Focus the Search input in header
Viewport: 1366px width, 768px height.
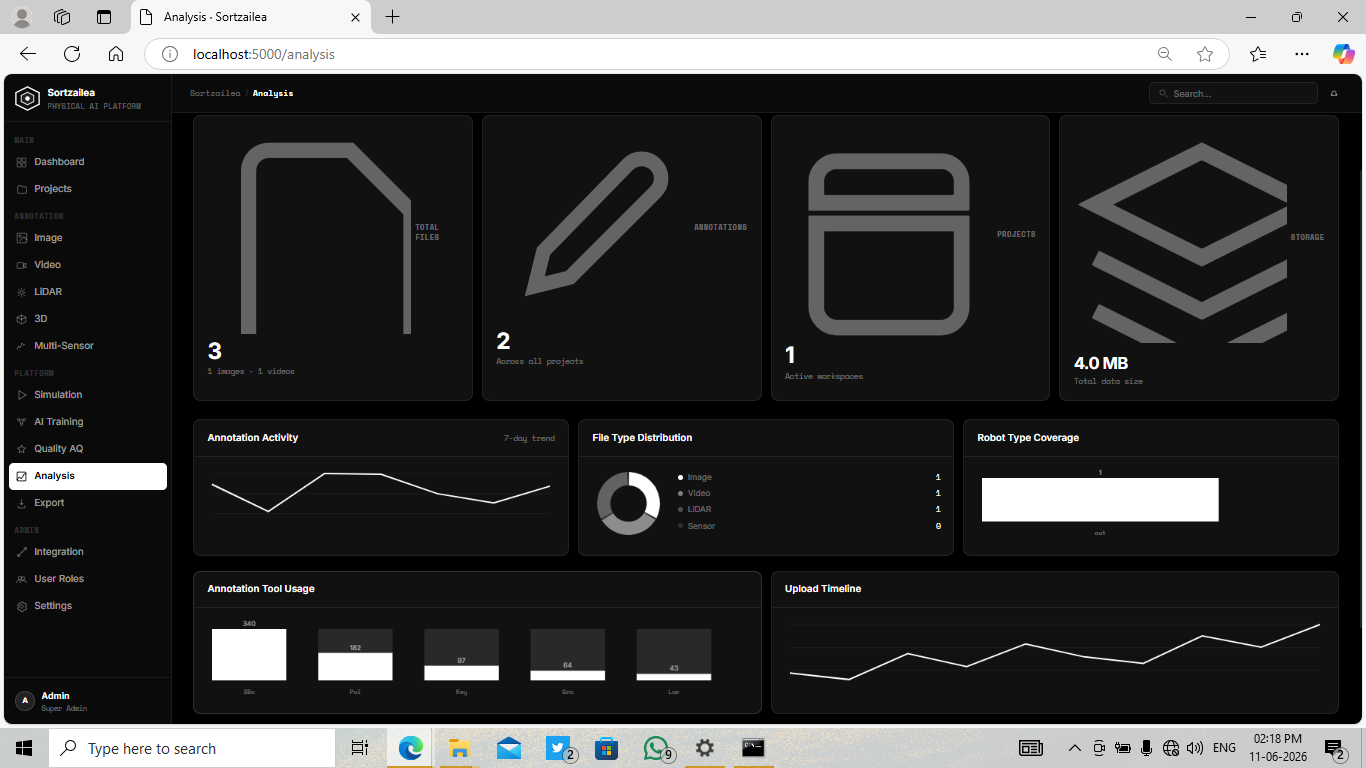pyautogui.click(x=1233, y=93)
